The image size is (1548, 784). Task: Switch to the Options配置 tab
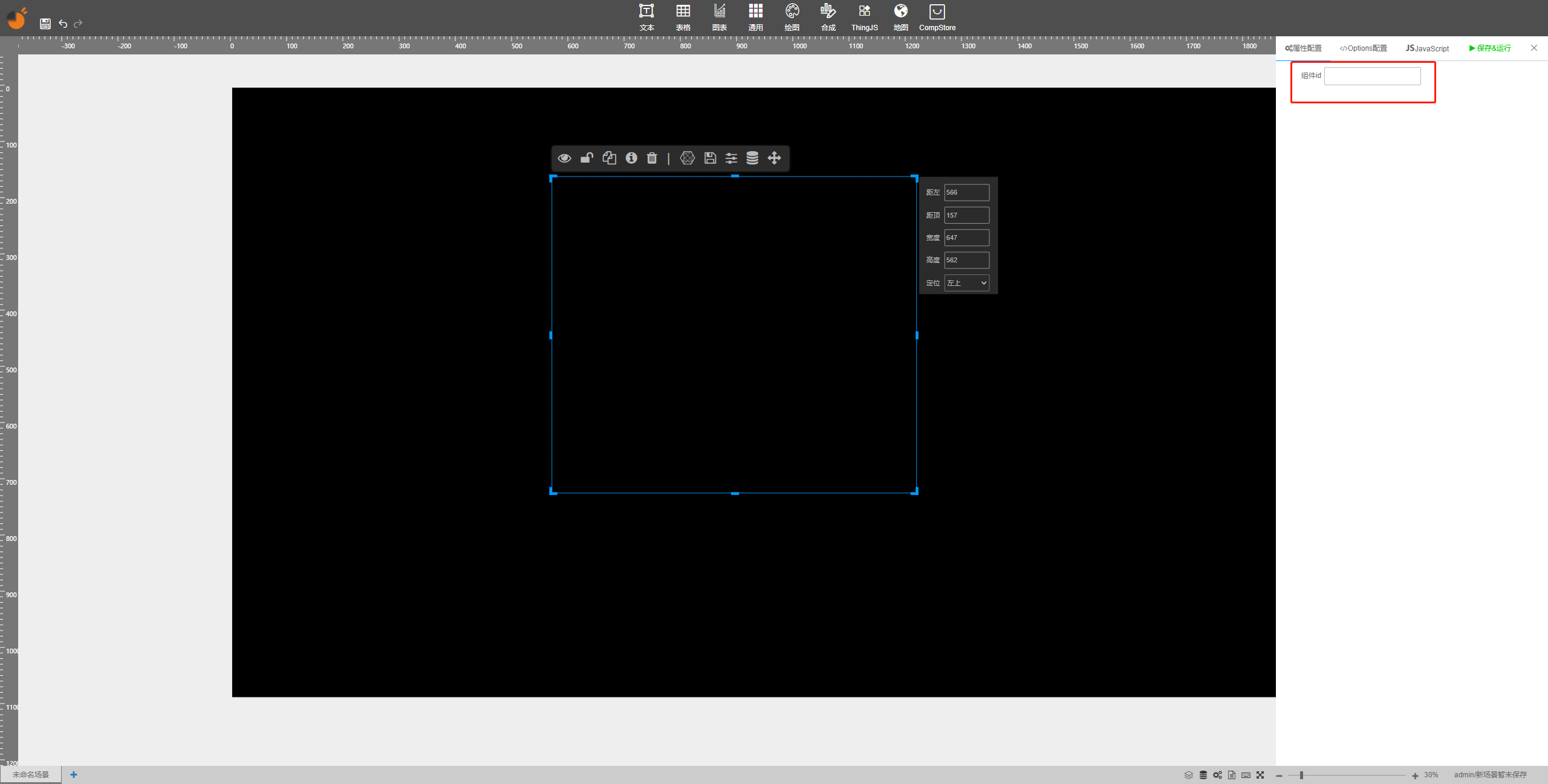(1363, 48)
